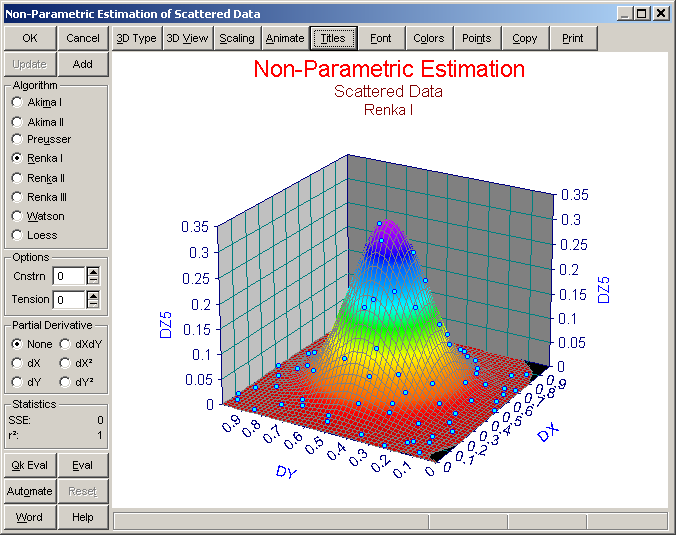676x535 pixels.
Task: Select the Renka I algorithm
Action: tap(37, 158)
